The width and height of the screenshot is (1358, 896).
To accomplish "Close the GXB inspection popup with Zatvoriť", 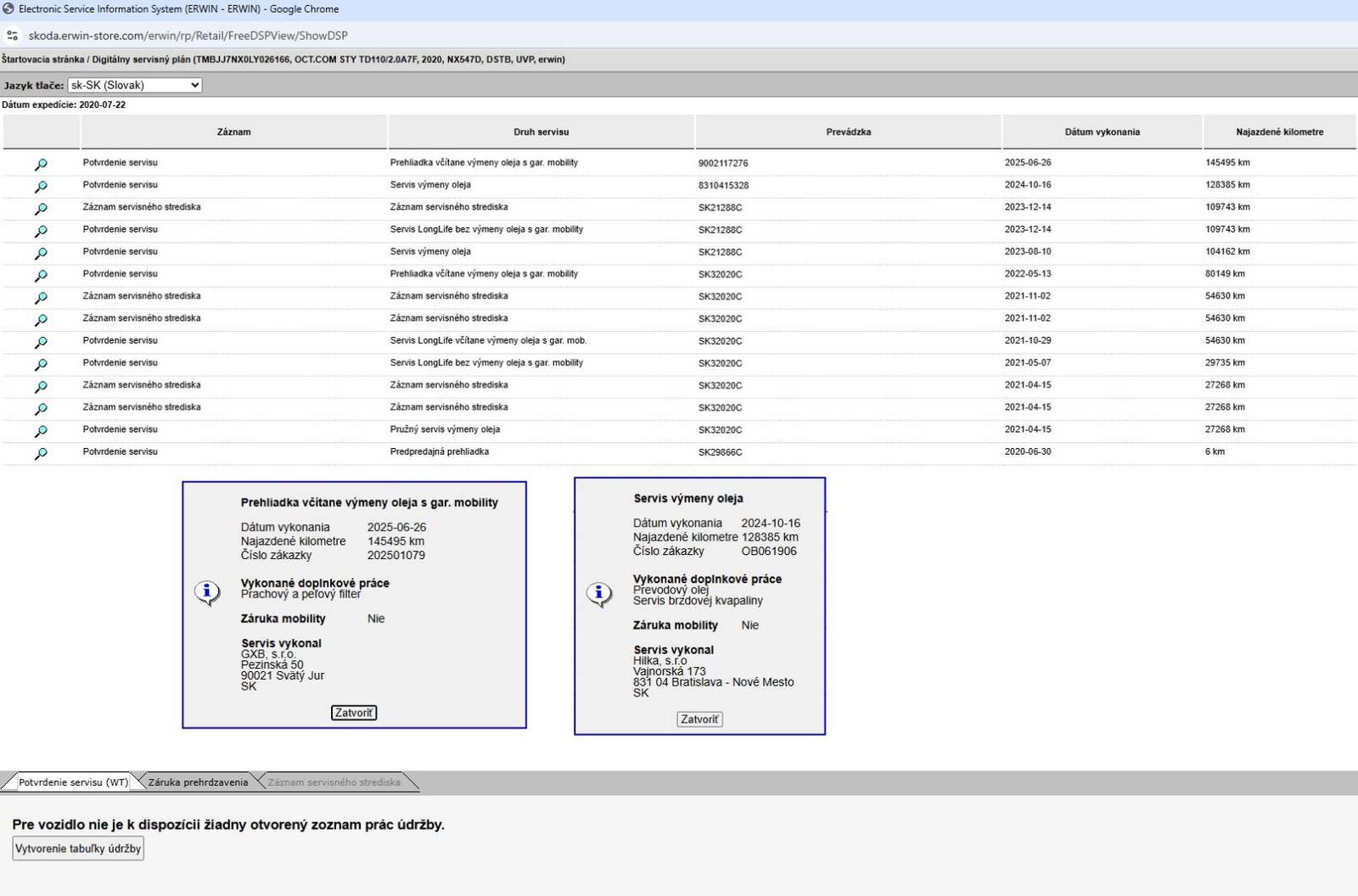I will (x=354, y=713).
